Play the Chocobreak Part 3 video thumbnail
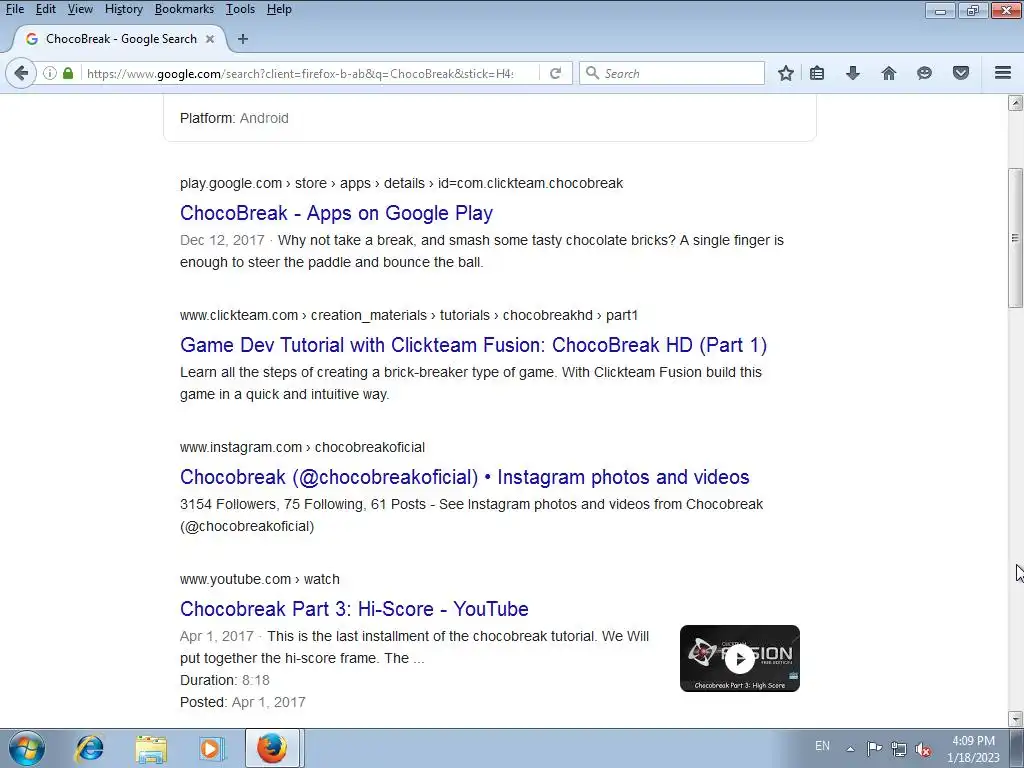The height and width of the screenshot is (768, 1024). coord(740,658)
